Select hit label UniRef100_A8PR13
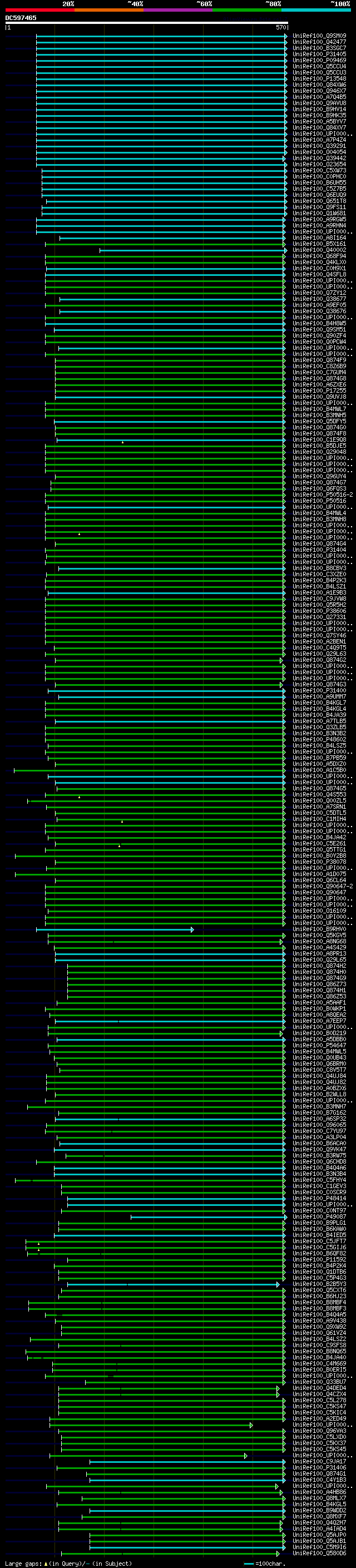Image resolution: width=356 pixels, height=1568 pixels. pos(319,954)
